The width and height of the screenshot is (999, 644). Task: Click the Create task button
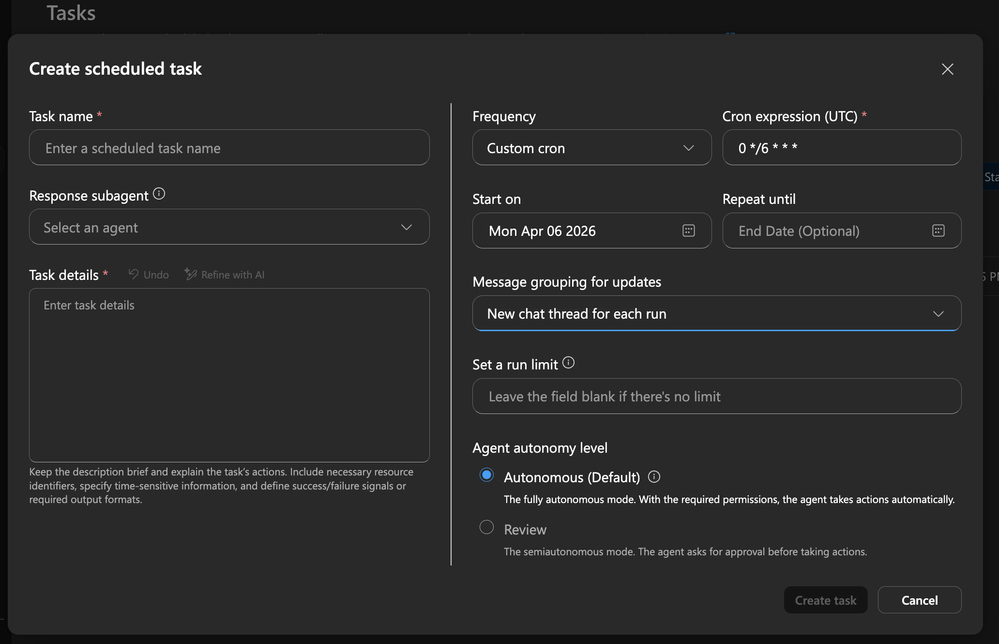pos(825,600)
